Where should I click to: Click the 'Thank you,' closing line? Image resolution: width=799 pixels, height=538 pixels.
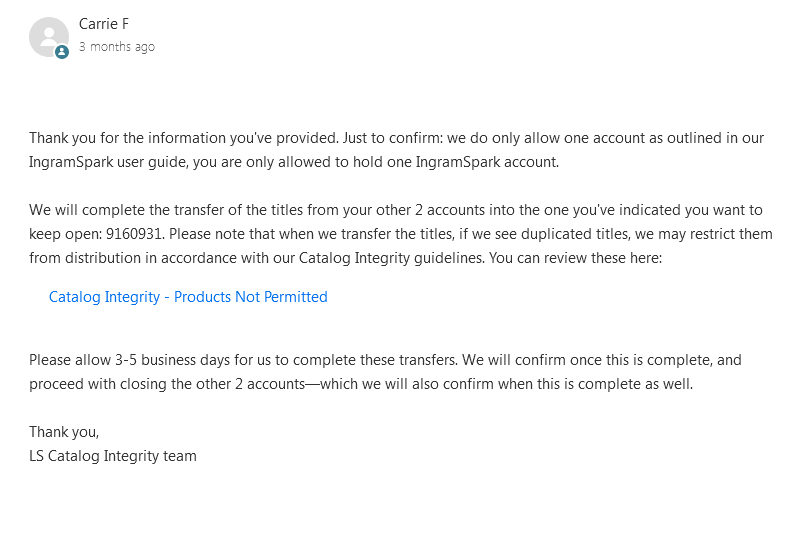pos(64,432)
